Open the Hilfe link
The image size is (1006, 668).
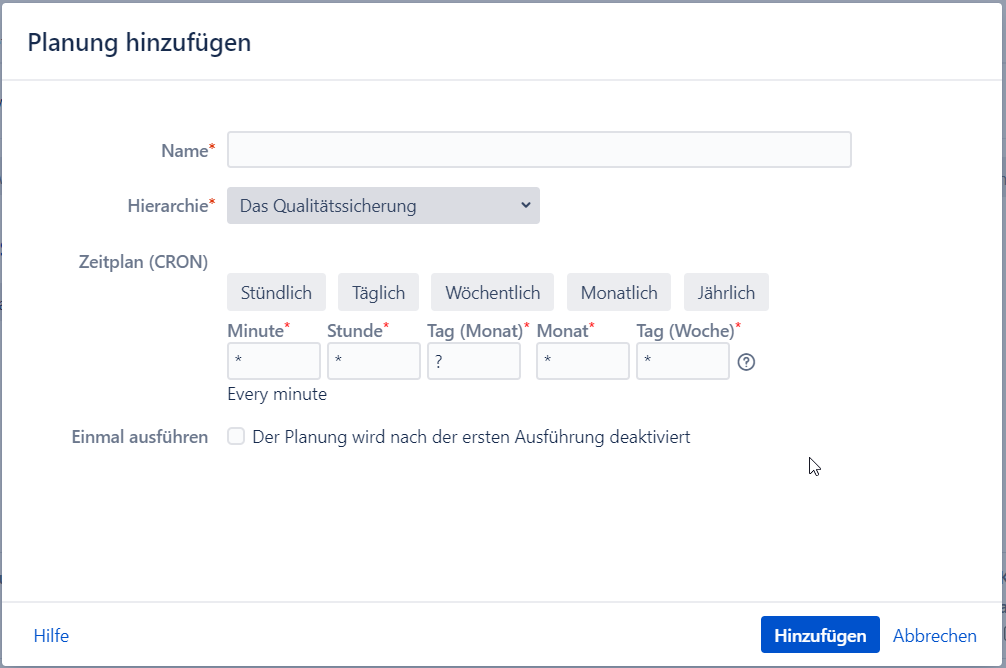[x=51, y=636]
